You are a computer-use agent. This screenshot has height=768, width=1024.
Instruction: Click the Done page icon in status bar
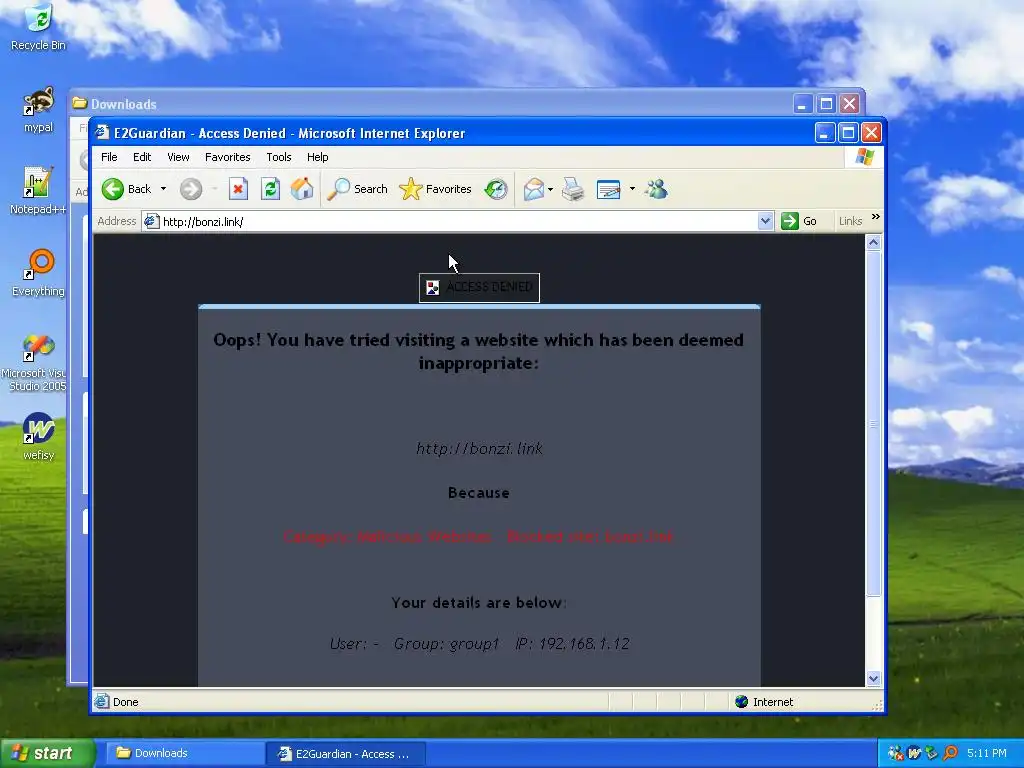(101, 702)
